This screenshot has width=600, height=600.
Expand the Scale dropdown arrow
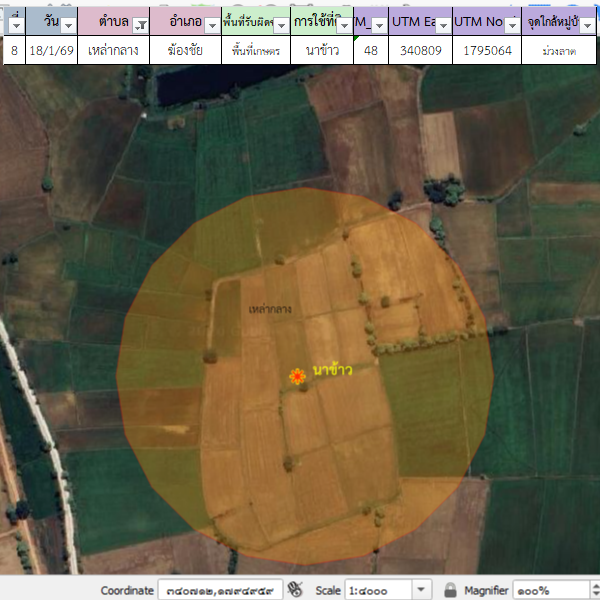click(x=421, y=590)
